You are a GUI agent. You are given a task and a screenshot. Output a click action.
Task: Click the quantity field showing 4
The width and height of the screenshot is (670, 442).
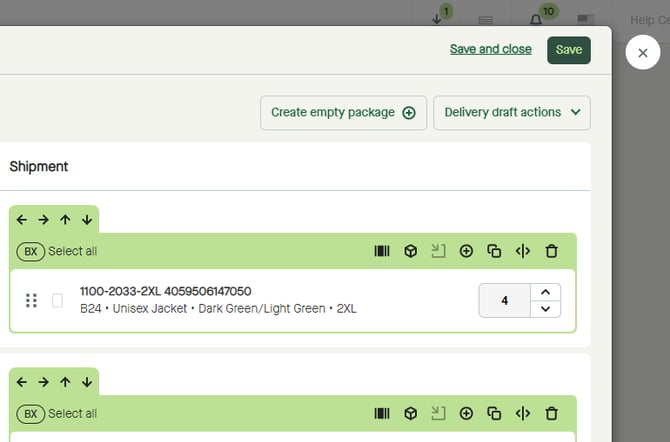tap(504, 300)
